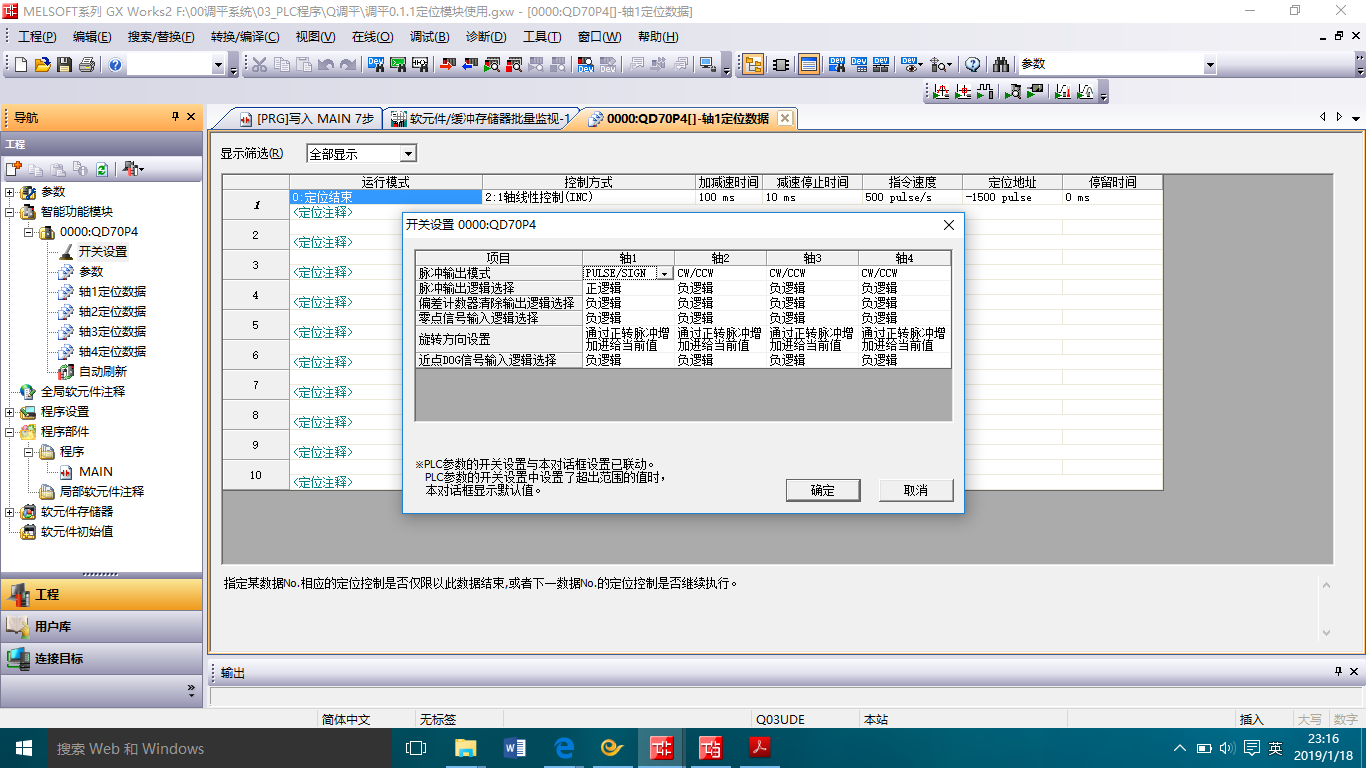The width and height of the screenshot is (1366, 768).
Task: Click the 确定 button in dialog
Action: point(822,490)
